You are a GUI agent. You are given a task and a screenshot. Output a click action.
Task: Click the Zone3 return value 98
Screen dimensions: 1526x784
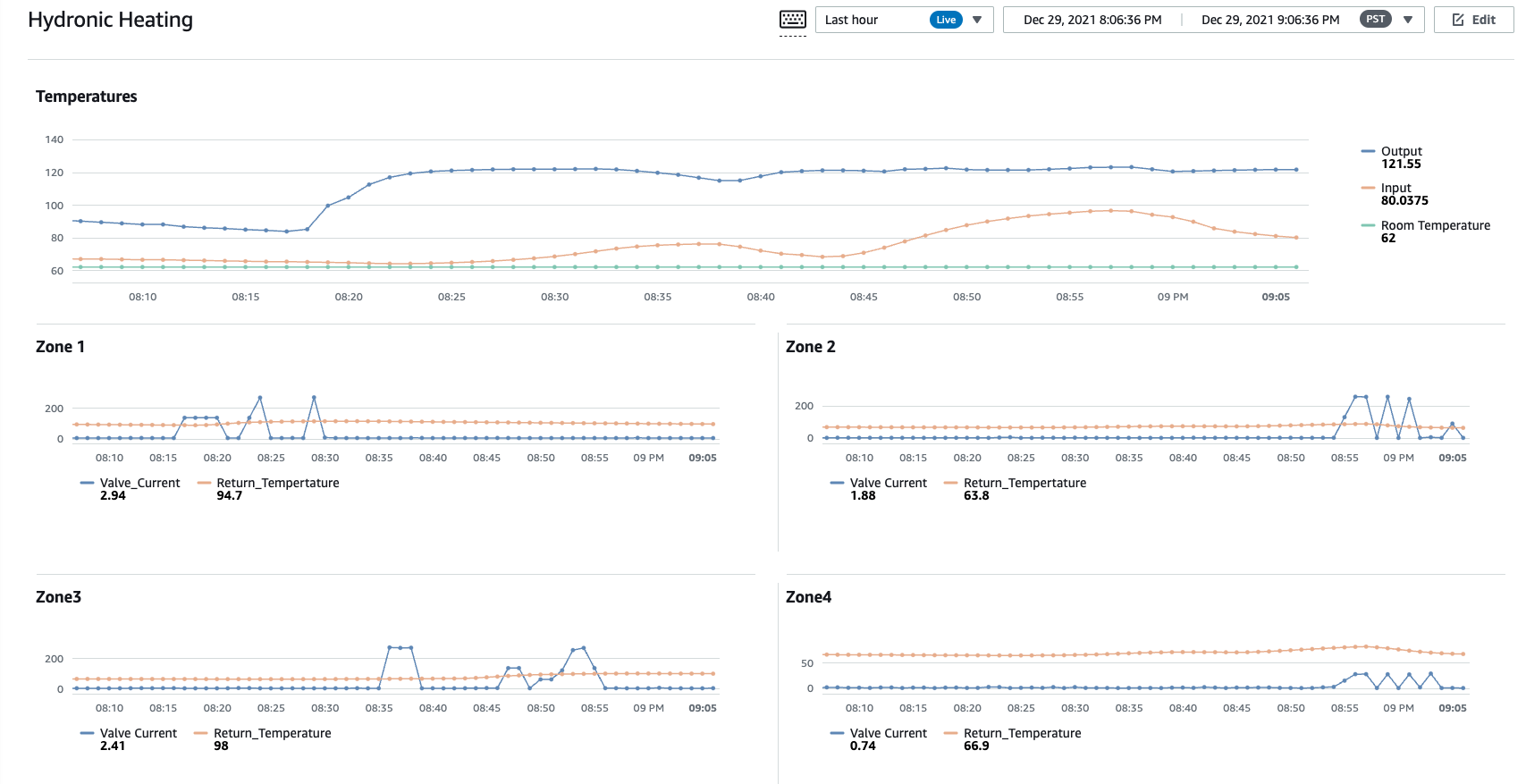(221, 746)
